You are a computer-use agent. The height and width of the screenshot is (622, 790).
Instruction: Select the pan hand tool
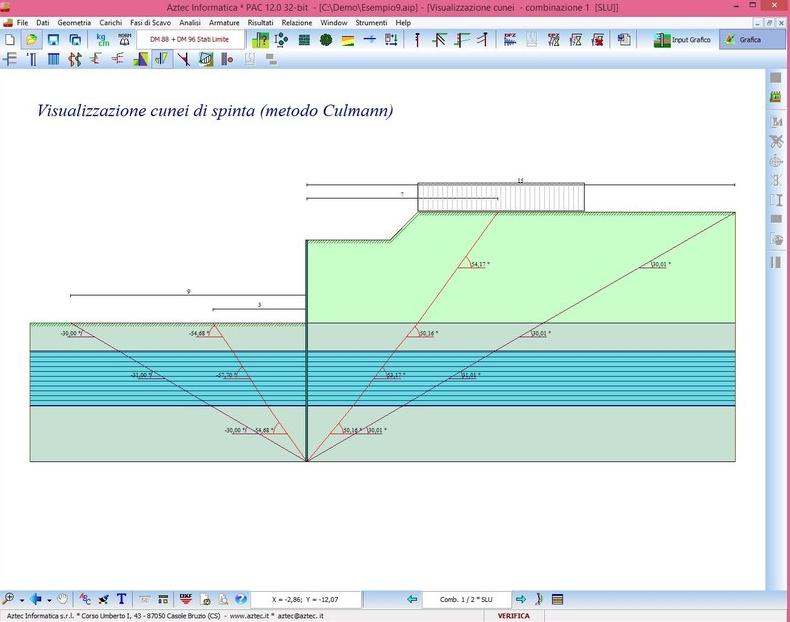63,599
